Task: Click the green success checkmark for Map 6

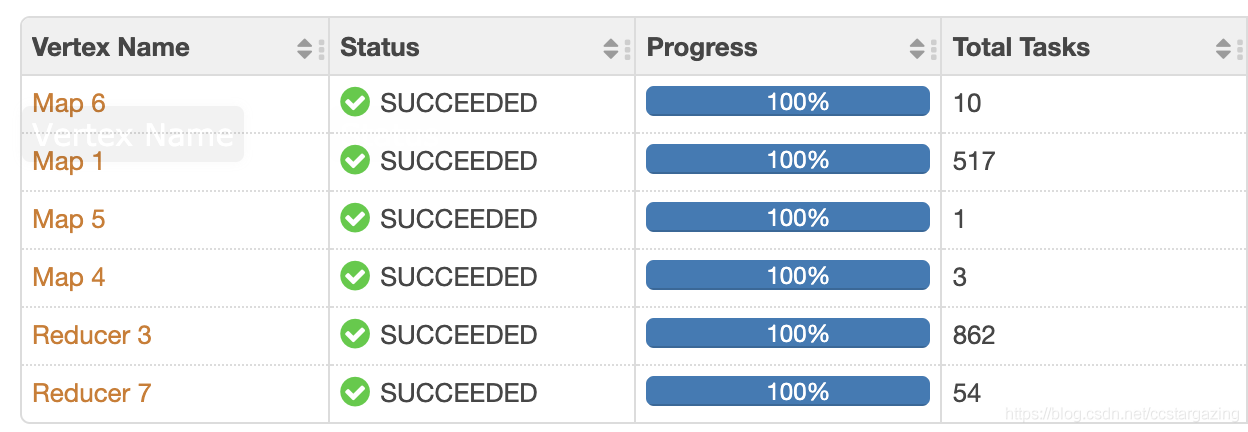Action: [x=355, y=102]
